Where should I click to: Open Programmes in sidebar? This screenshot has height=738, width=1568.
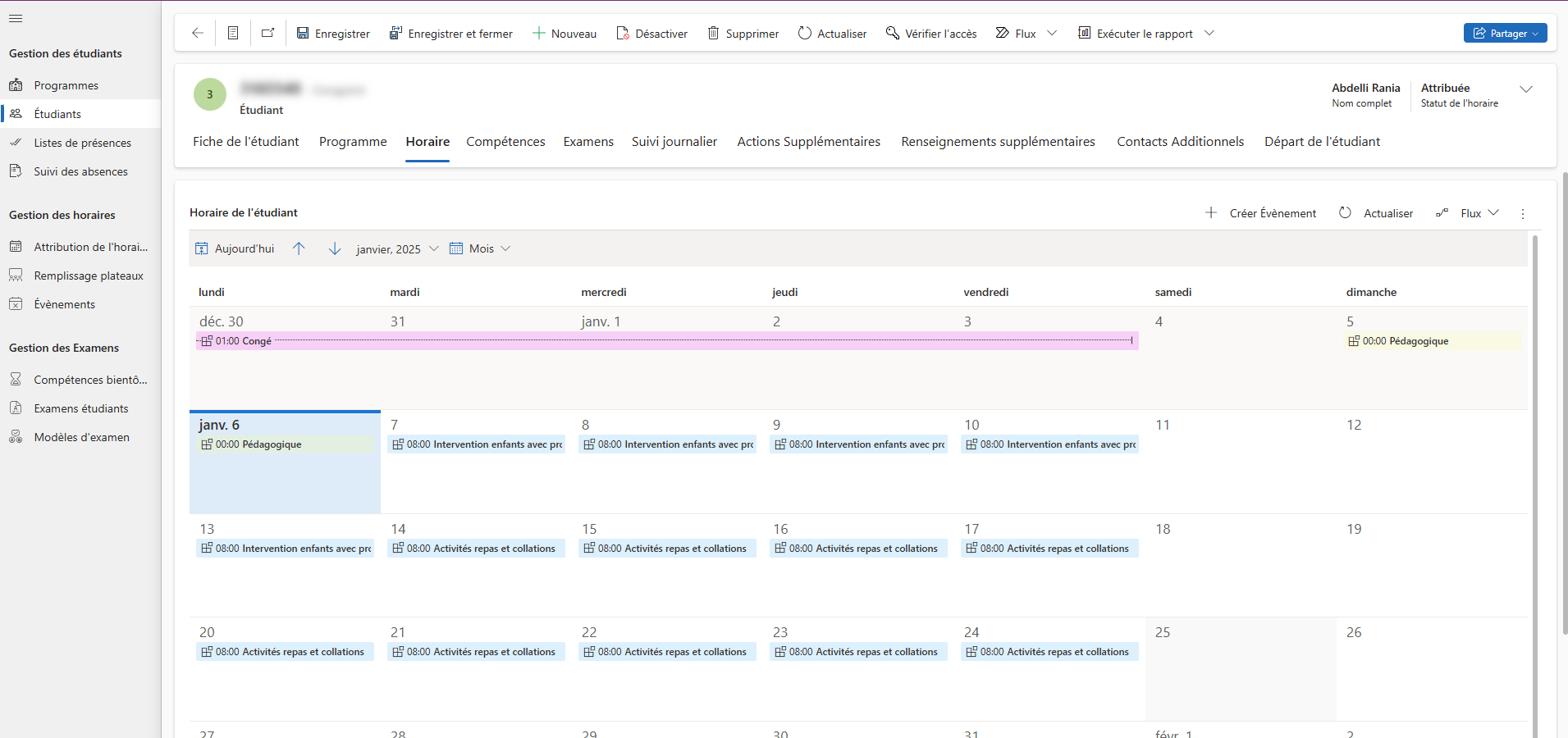(80, 85)
